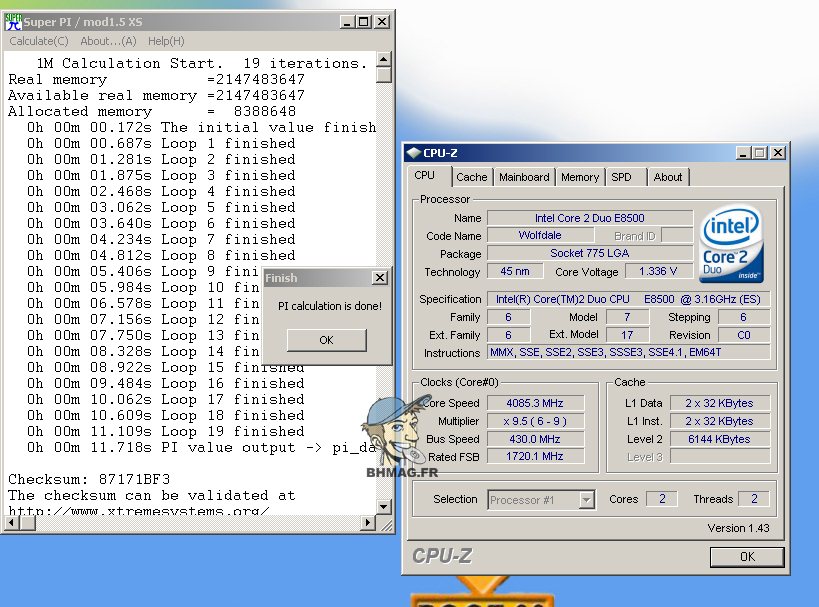Click the Ext. Model value 17
This screenshot has width=819, height=607.
click(x=627, y=335)
